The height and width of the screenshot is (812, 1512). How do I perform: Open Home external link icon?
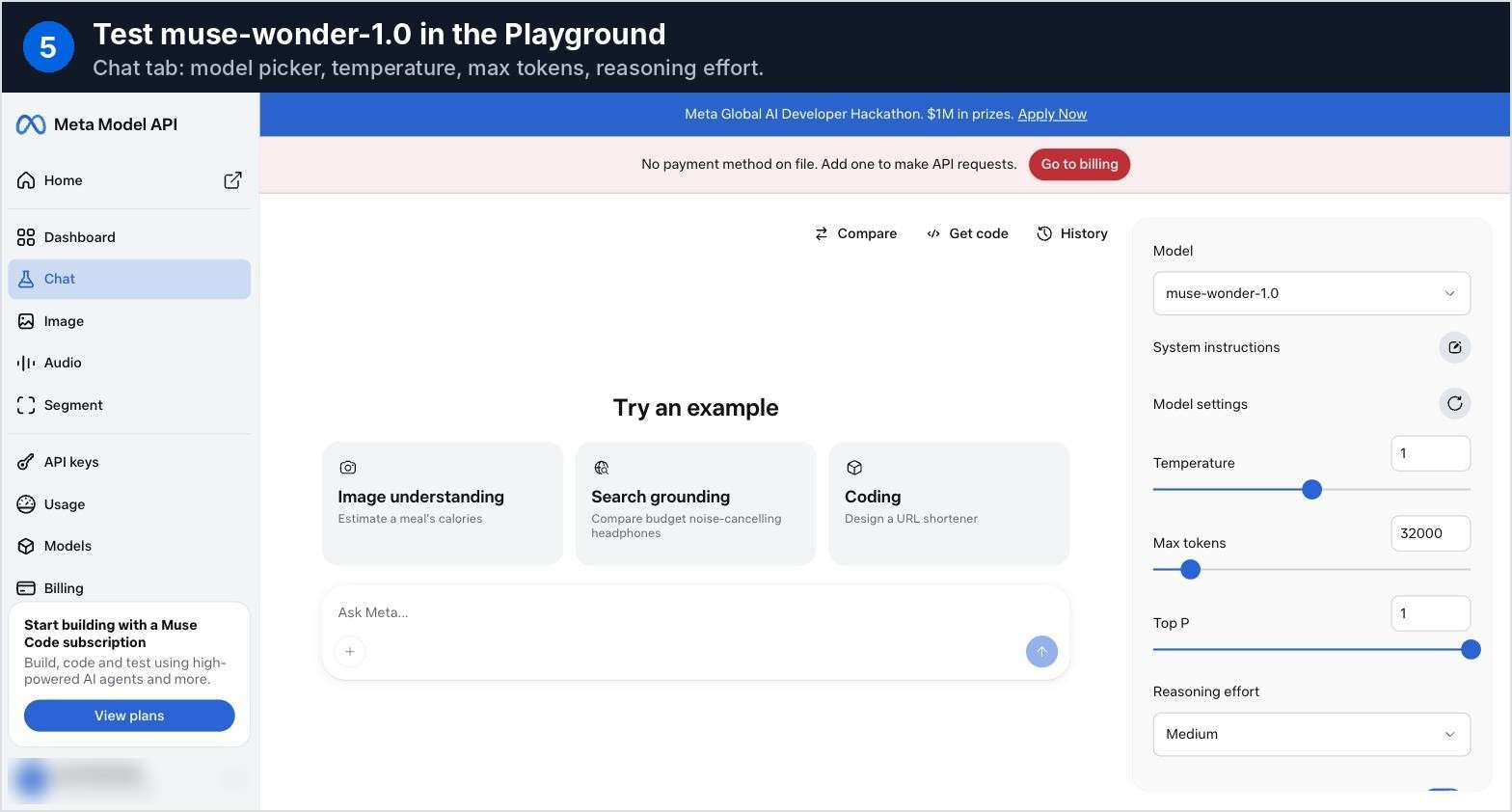click(x=232, y=180)
